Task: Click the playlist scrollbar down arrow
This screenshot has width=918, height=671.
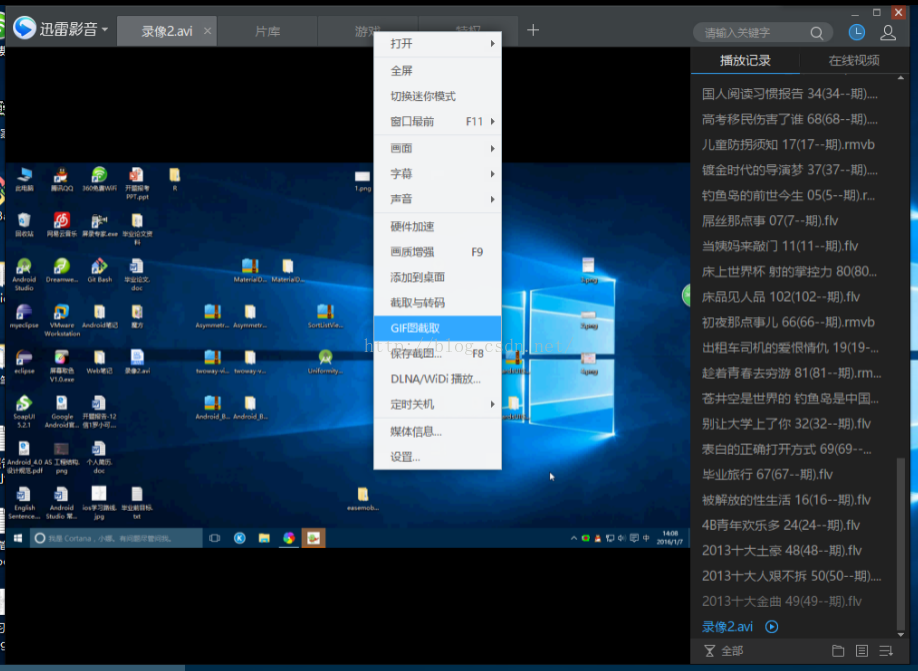Action: (900, 634)
